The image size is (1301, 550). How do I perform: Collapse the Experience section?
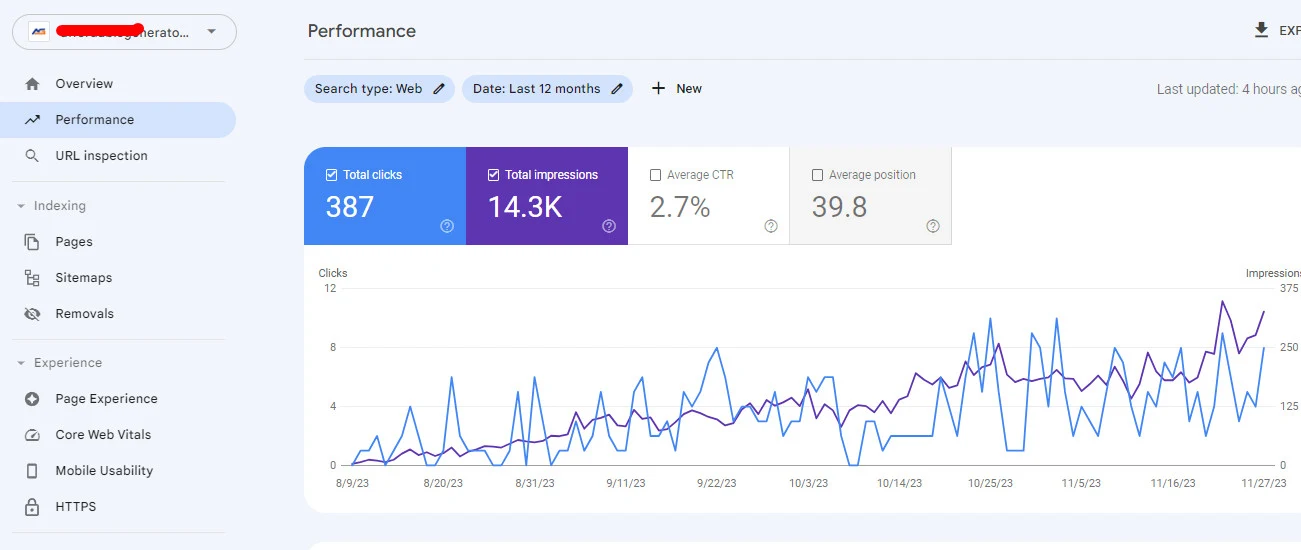(21, 363)
